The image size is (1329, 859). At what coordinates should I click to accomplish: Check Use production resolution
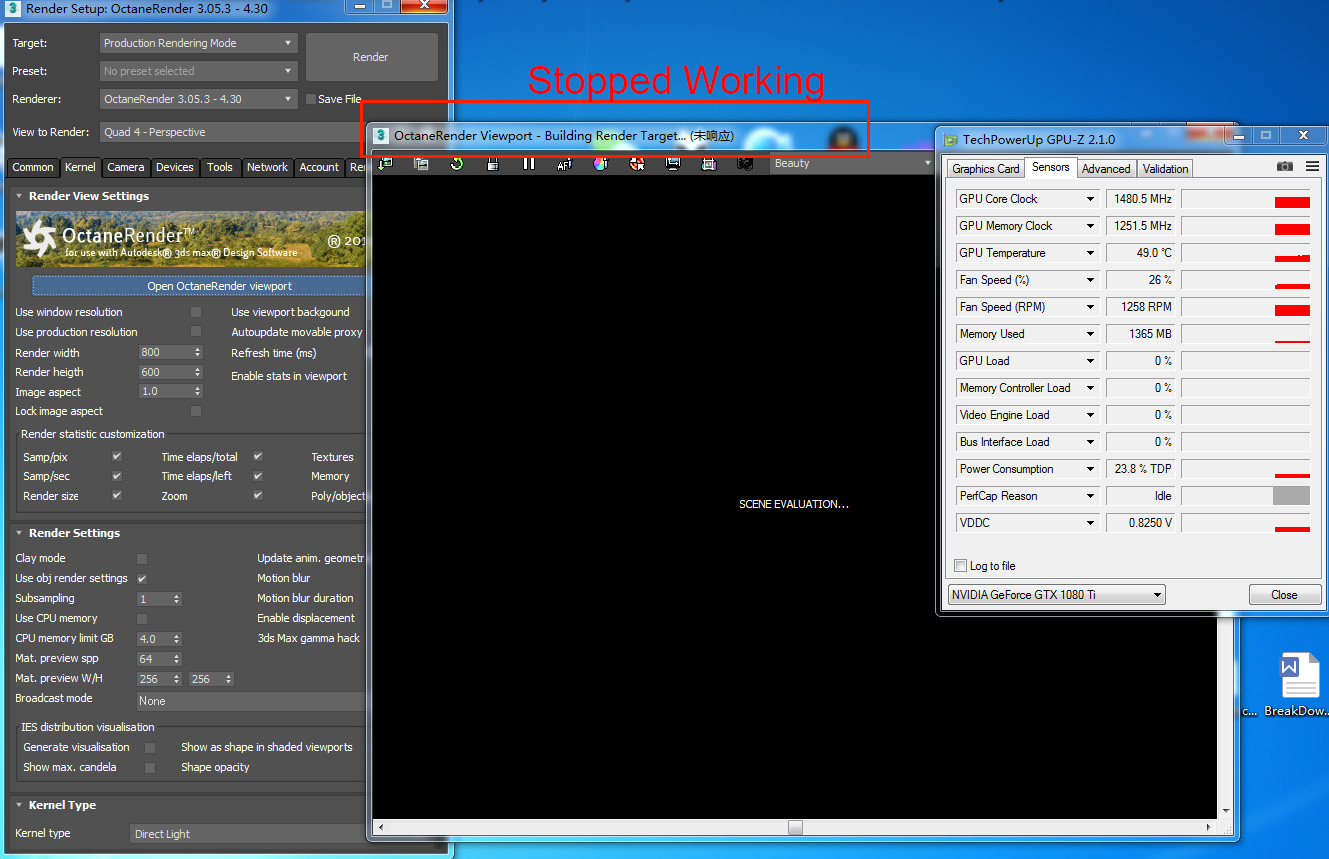pos(196,332)
